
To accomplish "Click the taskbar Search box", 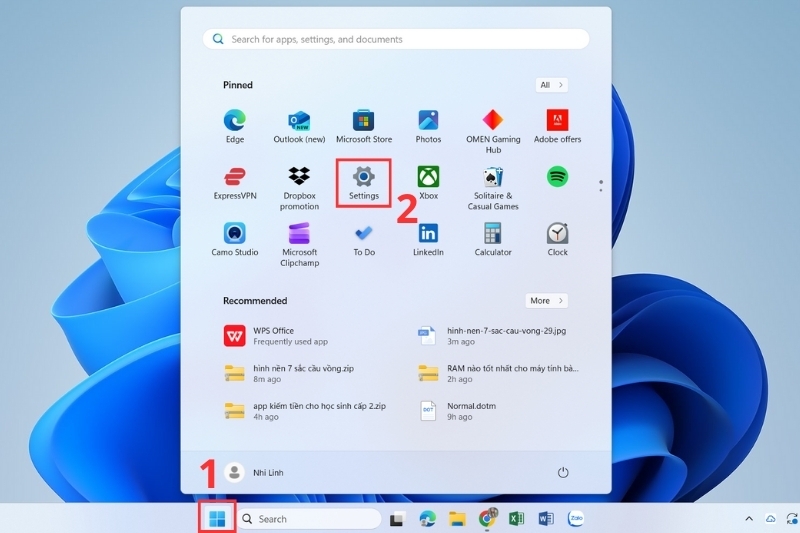I will [309, 519].
